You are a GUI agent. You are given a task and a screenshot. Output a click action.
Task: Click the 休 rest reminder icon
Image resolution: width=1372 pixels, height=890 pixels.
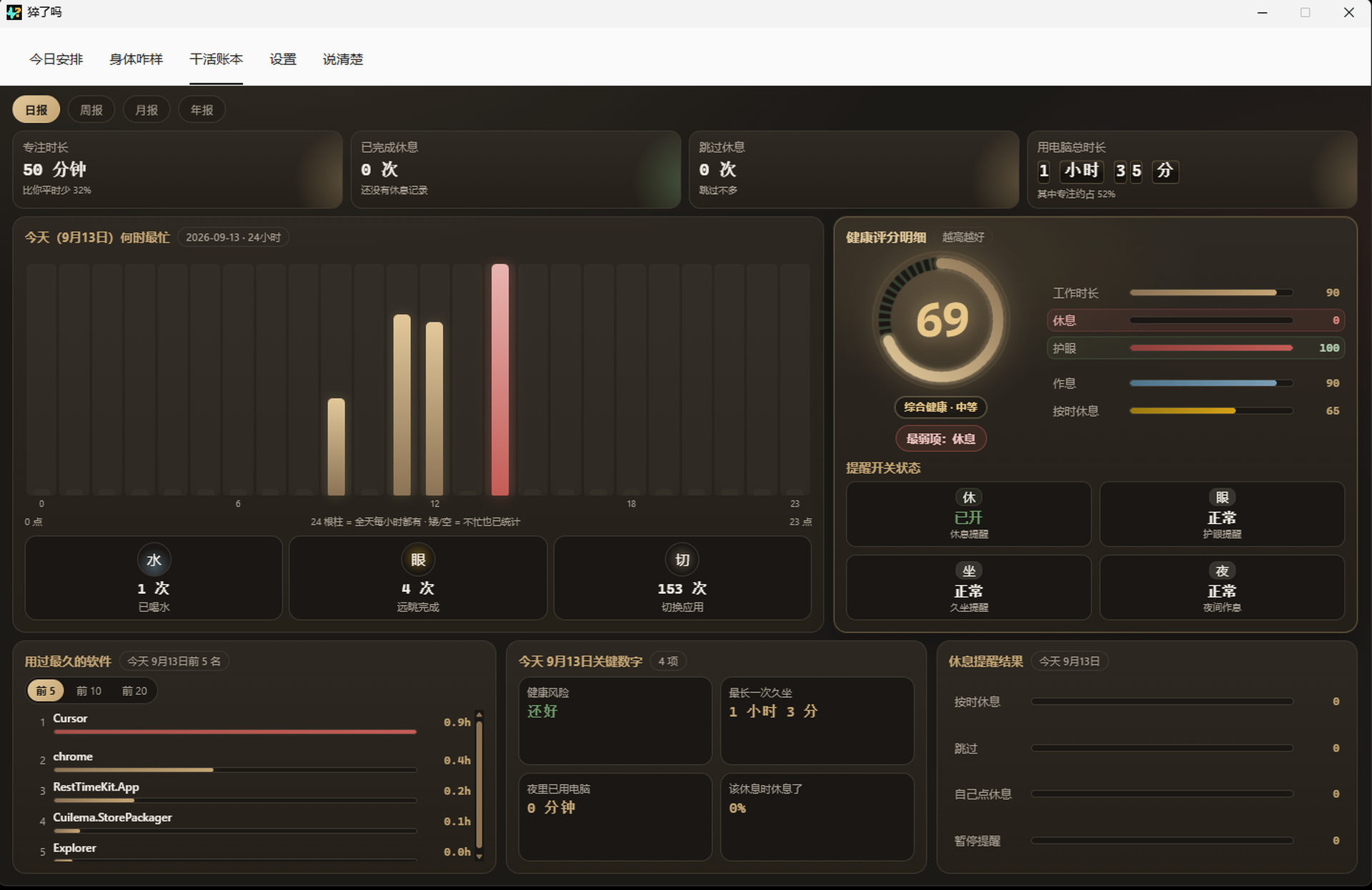click(x=969, y=498)
